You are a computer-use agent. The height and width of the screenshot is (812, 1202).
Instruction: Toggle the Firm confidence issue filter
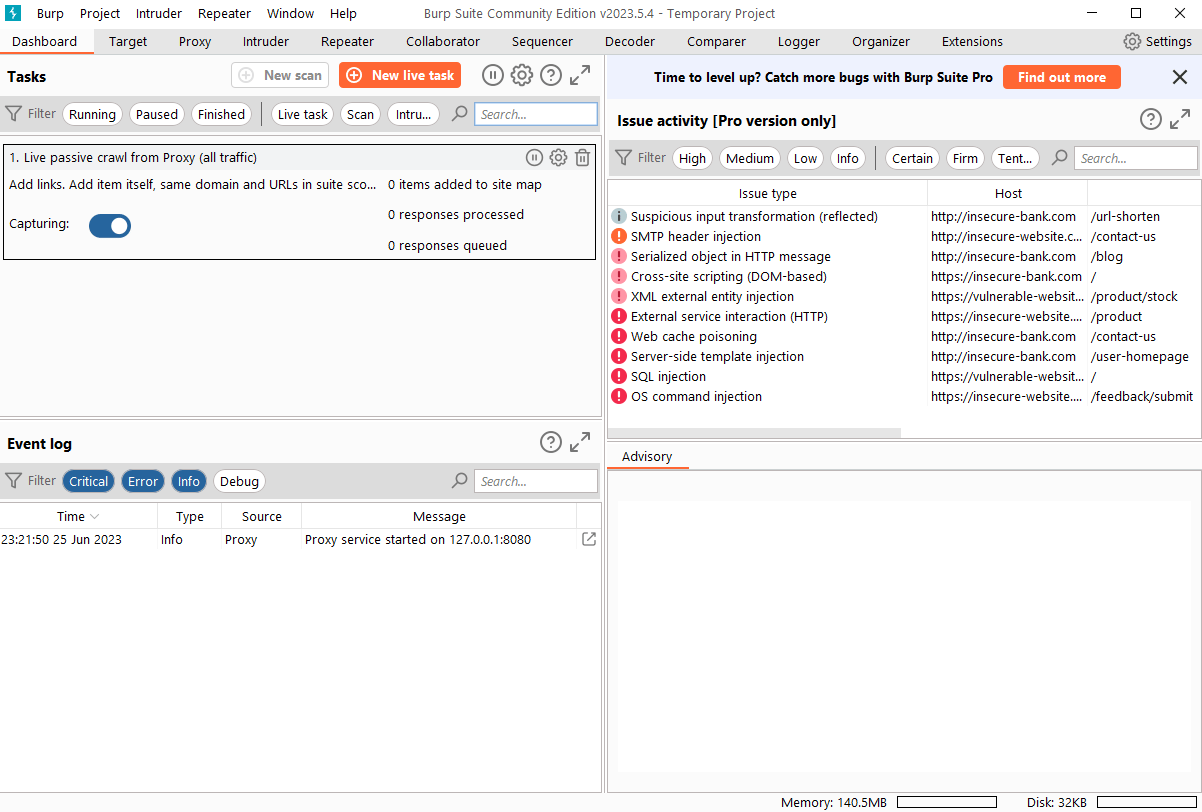(x=966, y=158)
